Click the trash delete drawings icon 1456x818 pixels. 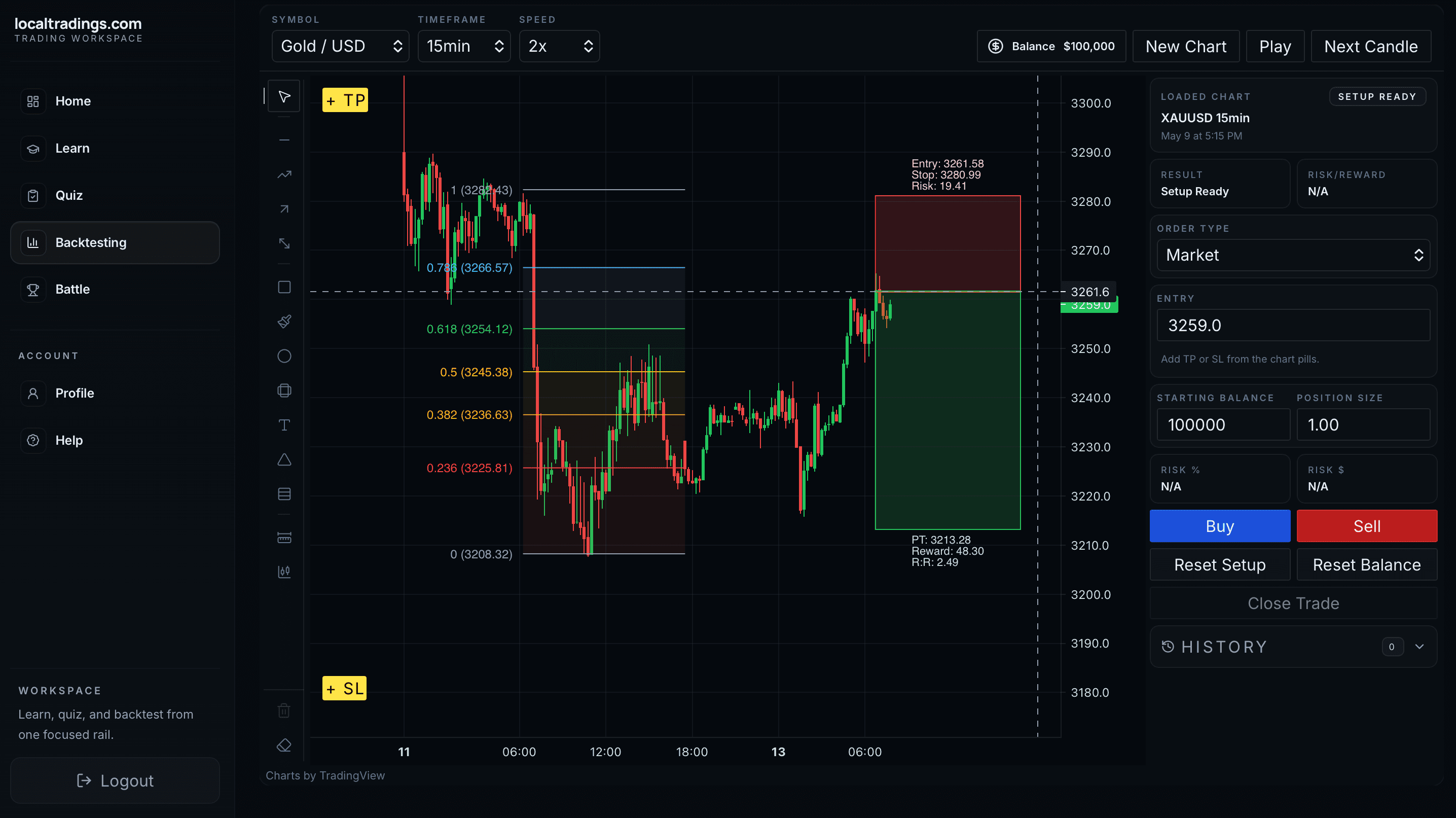pos(284,710)
